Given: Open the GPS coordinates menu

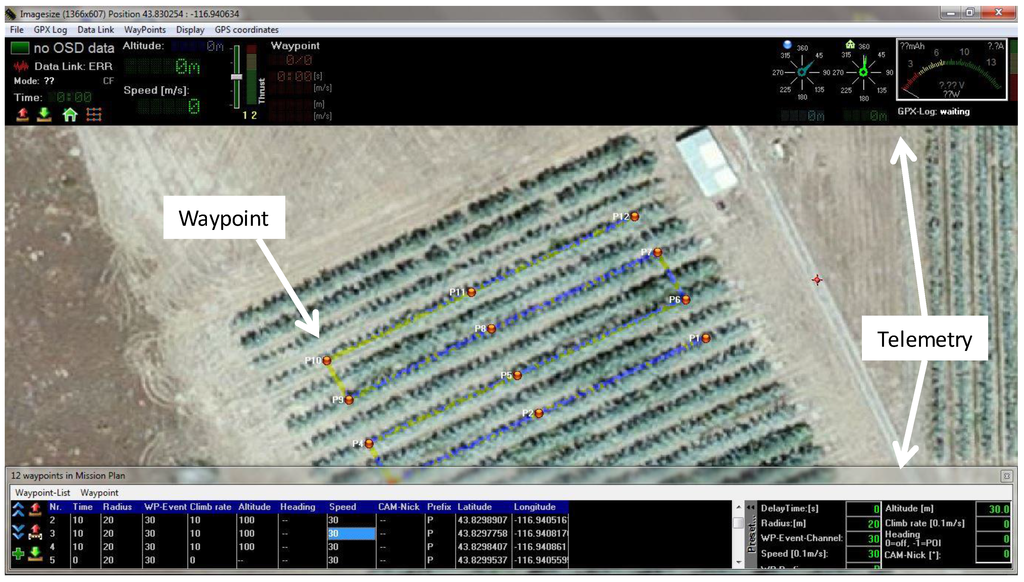Looking at the screenshot, I should pyautogui.click(x=247, y=30).
